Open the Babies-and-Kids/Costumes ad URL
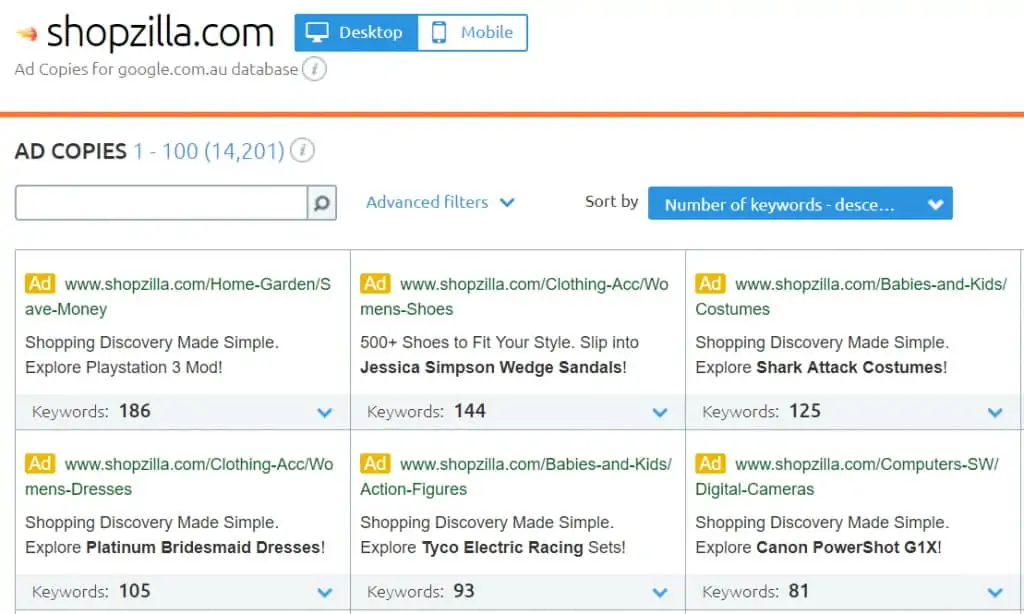 [851, 297]
